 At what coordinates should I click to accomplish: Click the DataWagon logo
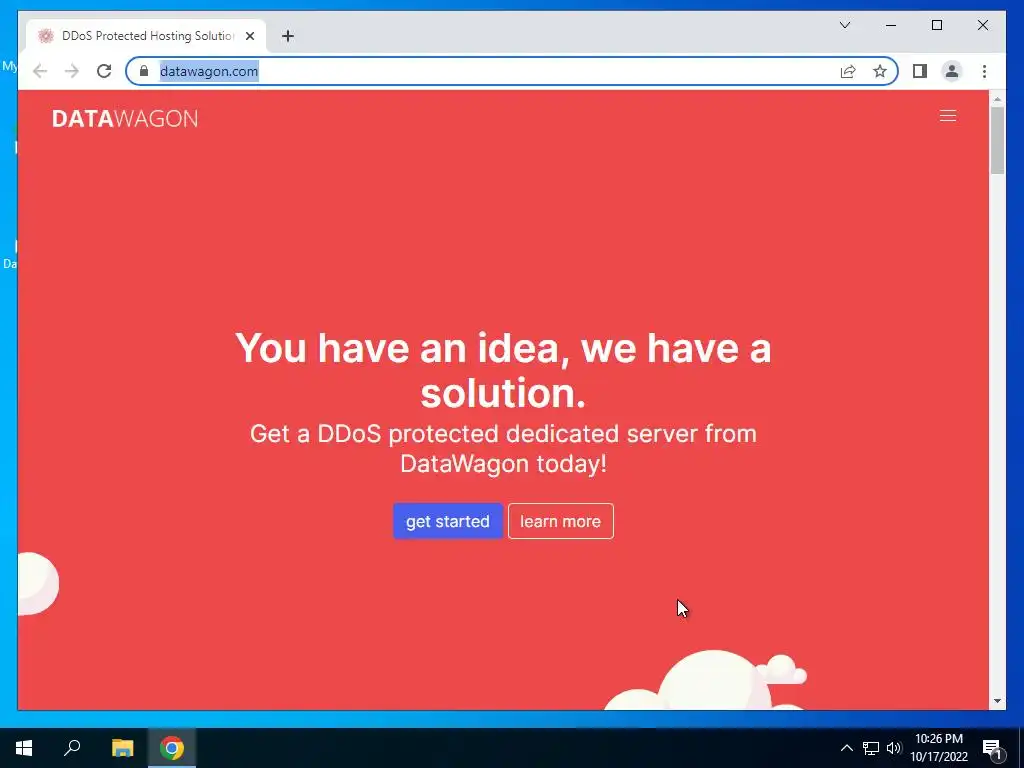point(125,118)
